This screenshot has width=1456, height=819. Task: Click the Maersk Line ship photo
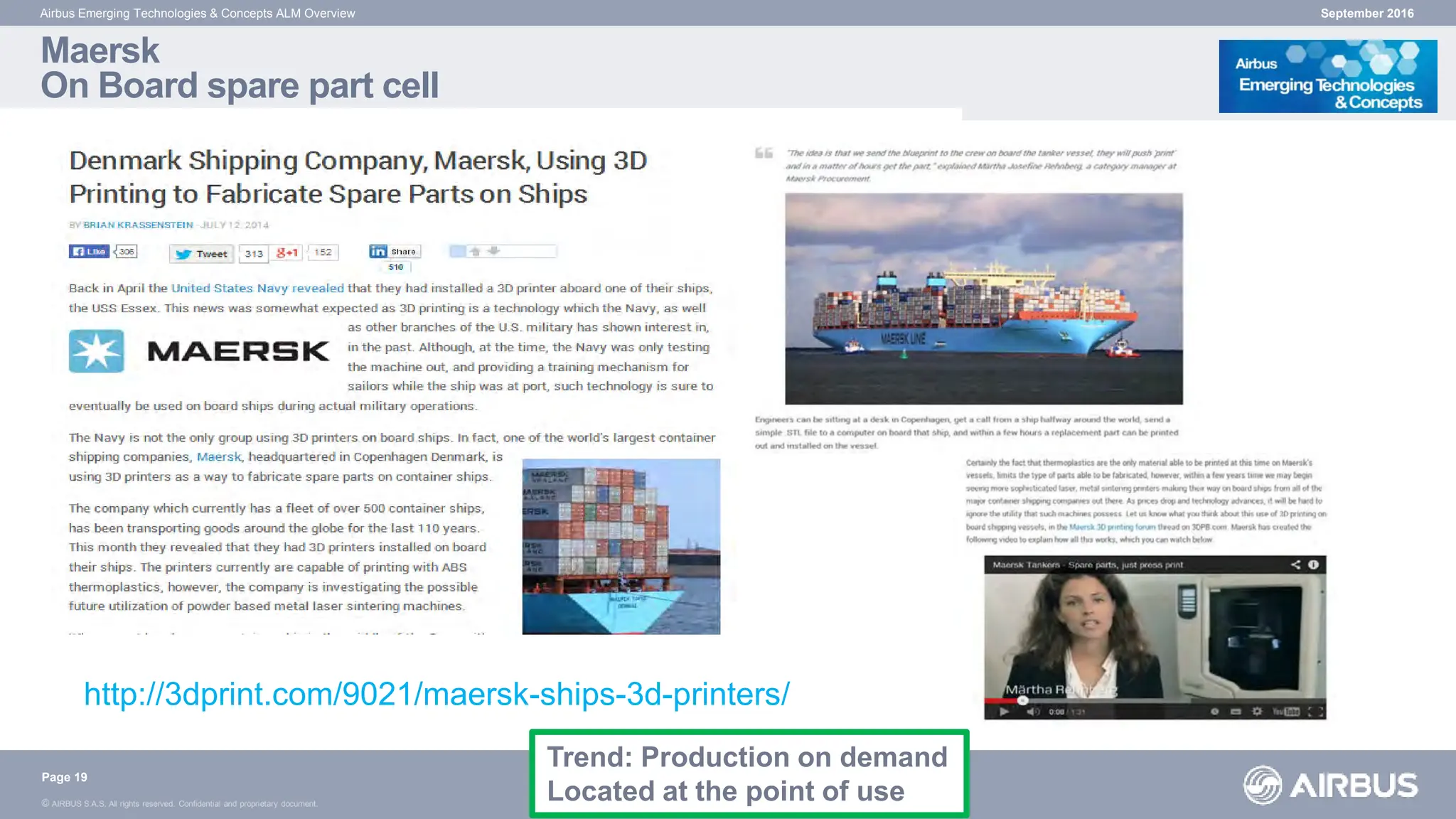pyautogui.click(x=984, y=299)
